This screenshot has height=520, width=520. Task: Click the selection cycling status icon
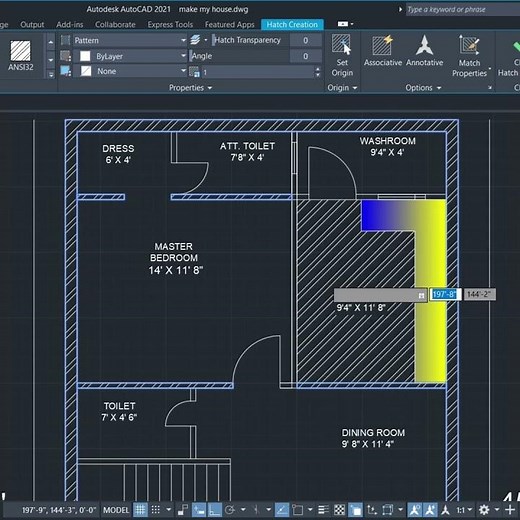coord(356,509)
